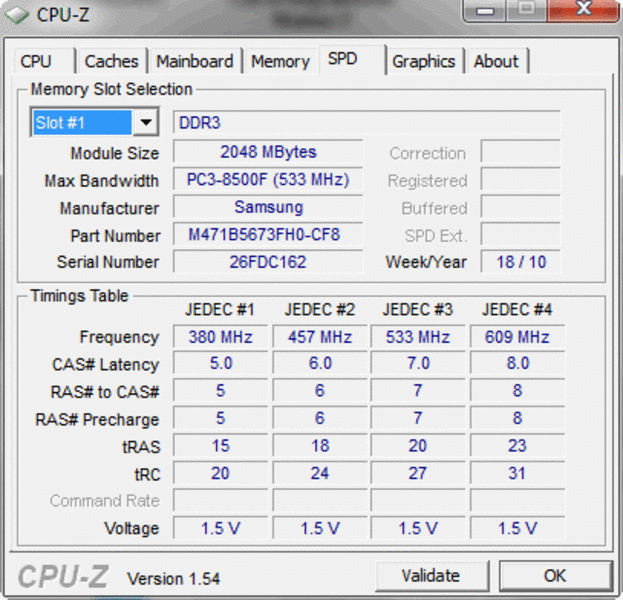Click the Module Size label

(115, 153)
